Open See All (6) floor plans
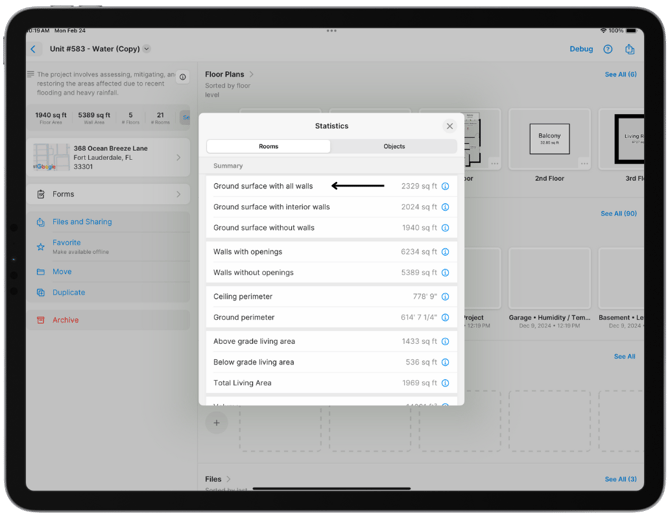This screenshot has height=518, width=670. 620,74
